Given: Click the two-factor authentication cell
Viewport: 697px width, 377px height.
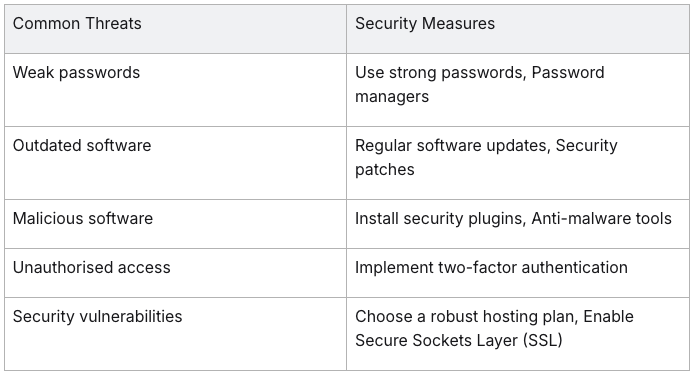Looking at the screenshot, I should tap(518, 273).
